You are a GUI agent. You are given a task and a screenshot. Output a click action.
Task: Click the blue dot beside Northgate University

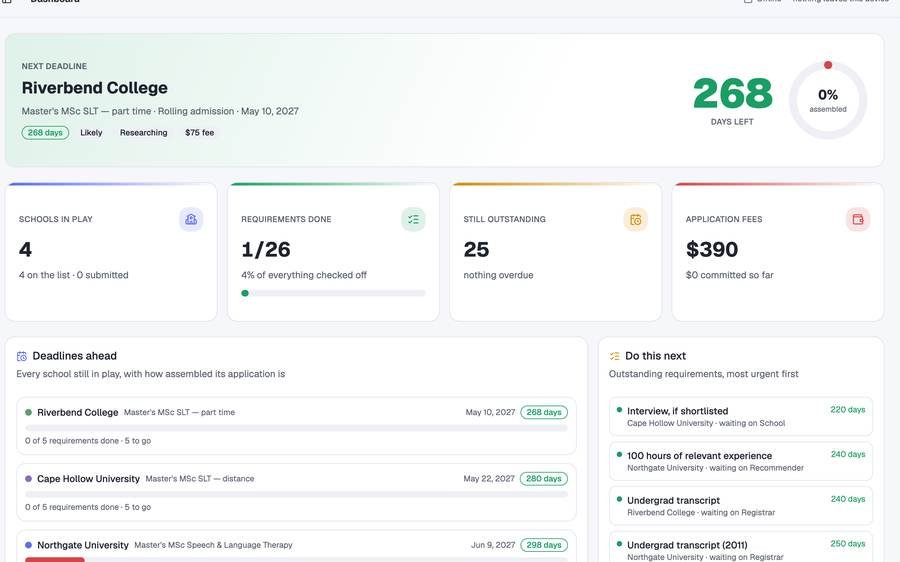pos(29,545)
